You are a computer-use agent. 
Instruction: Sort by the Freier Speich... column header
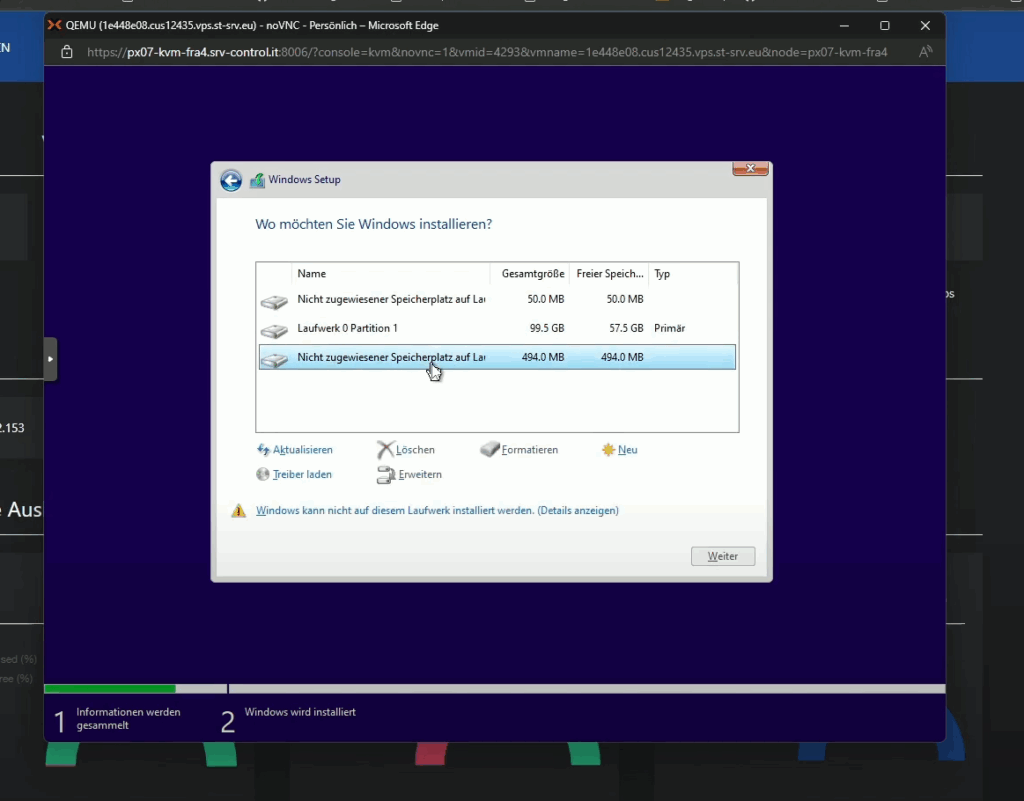pos(609,274)
